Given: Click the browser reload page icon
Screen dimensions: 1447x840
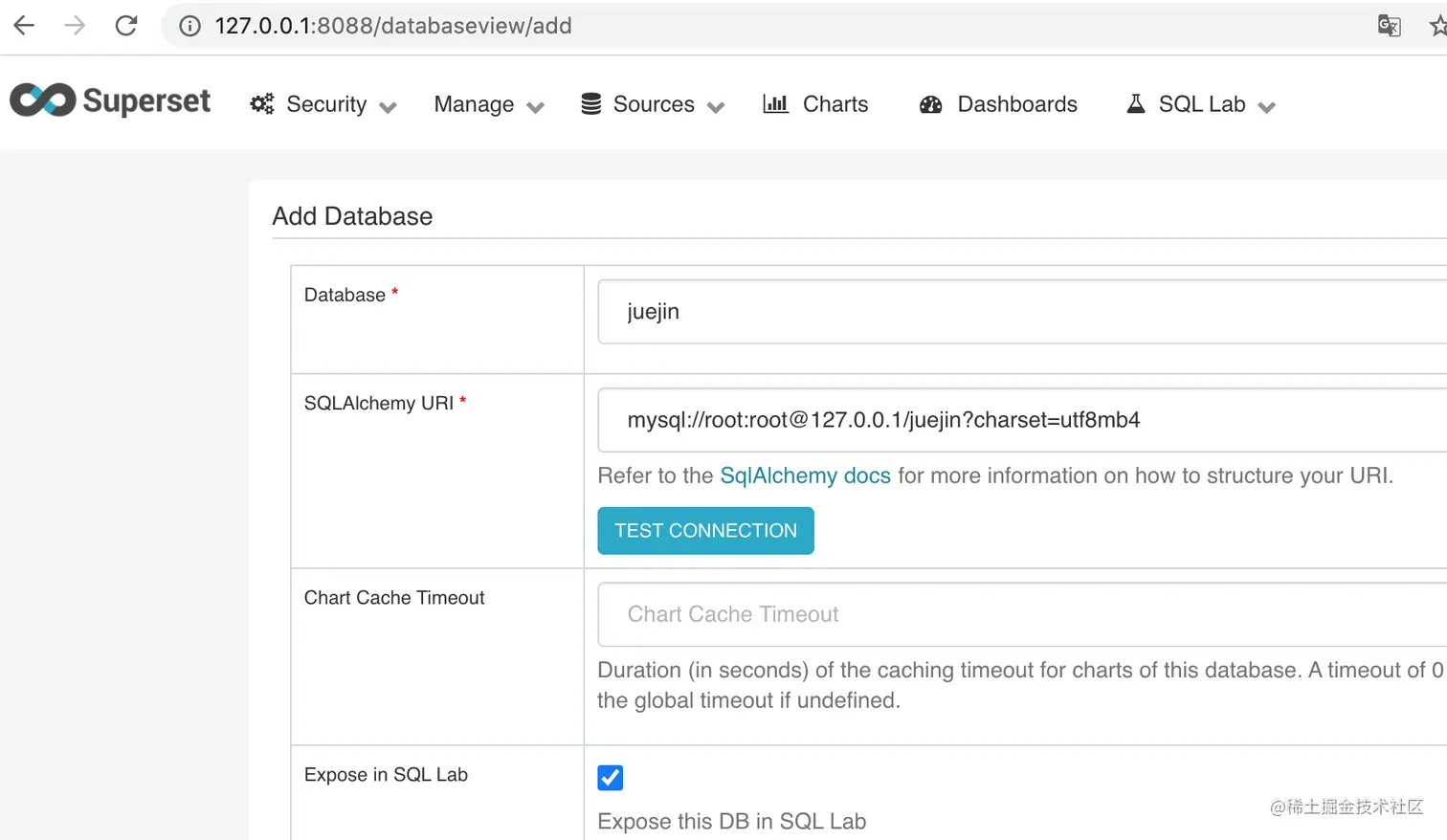Looking at the screenshot, I should pyautogui.click(x=126, y=26).
